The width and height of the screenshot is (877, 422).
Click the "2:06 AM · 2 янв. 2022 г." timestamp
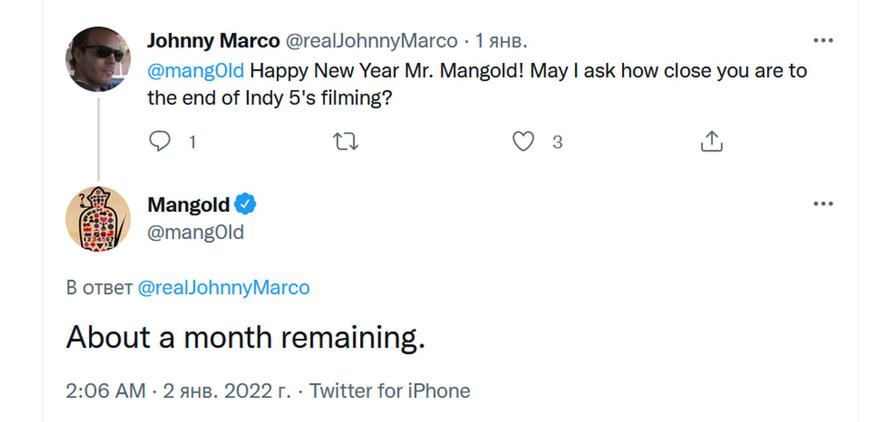[178, 391]
